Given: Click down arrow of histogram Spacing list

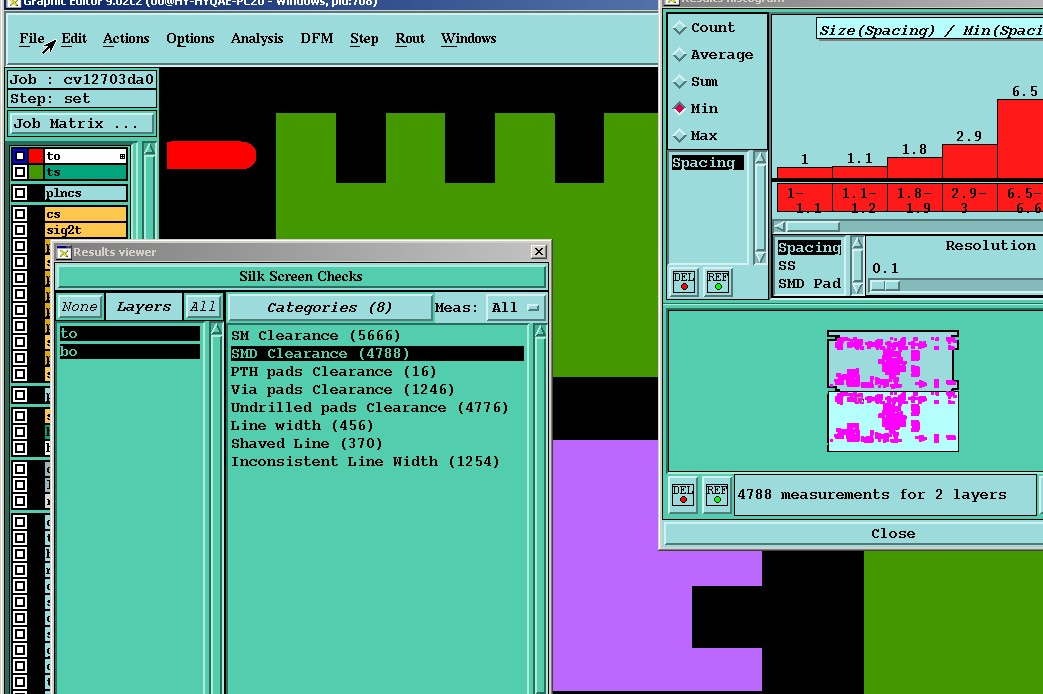Looking at the screenshot, I should point(760,256).
